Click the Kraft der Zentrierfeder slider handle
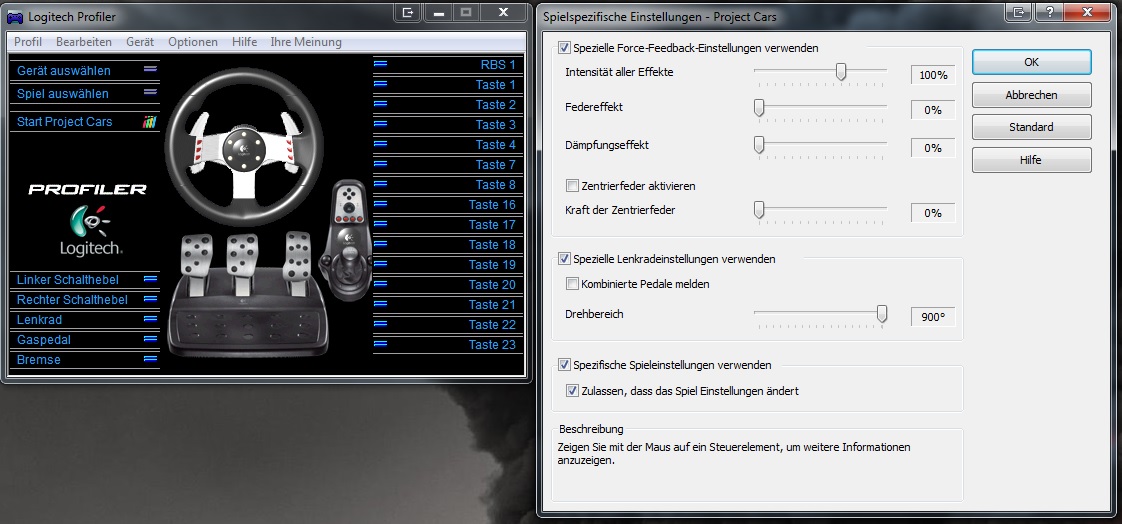 pyautogui.click(x=759, y=210)
